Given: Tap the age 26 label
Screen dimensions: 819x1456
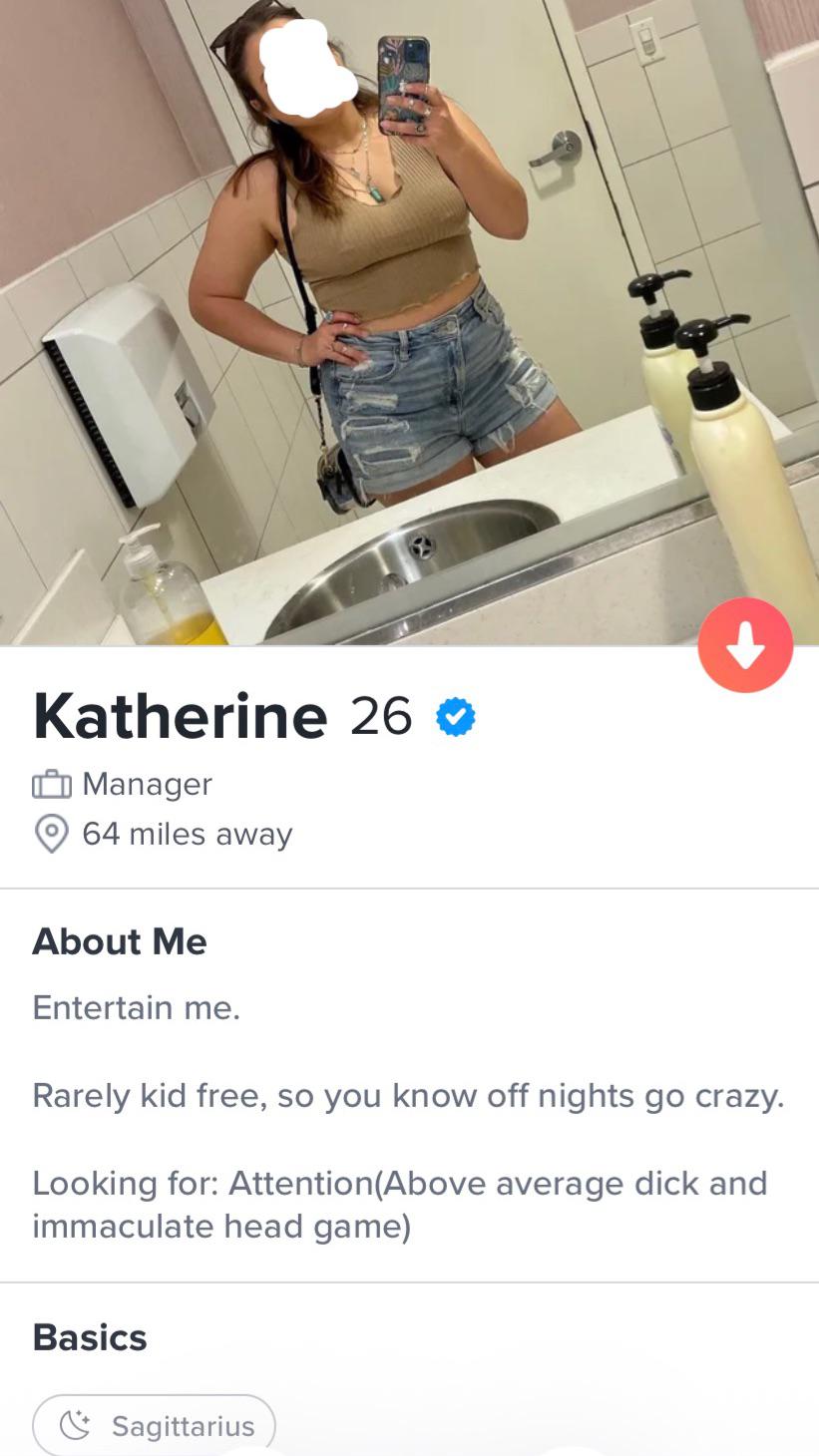Looking at the screenshot, I should point(381,716).
